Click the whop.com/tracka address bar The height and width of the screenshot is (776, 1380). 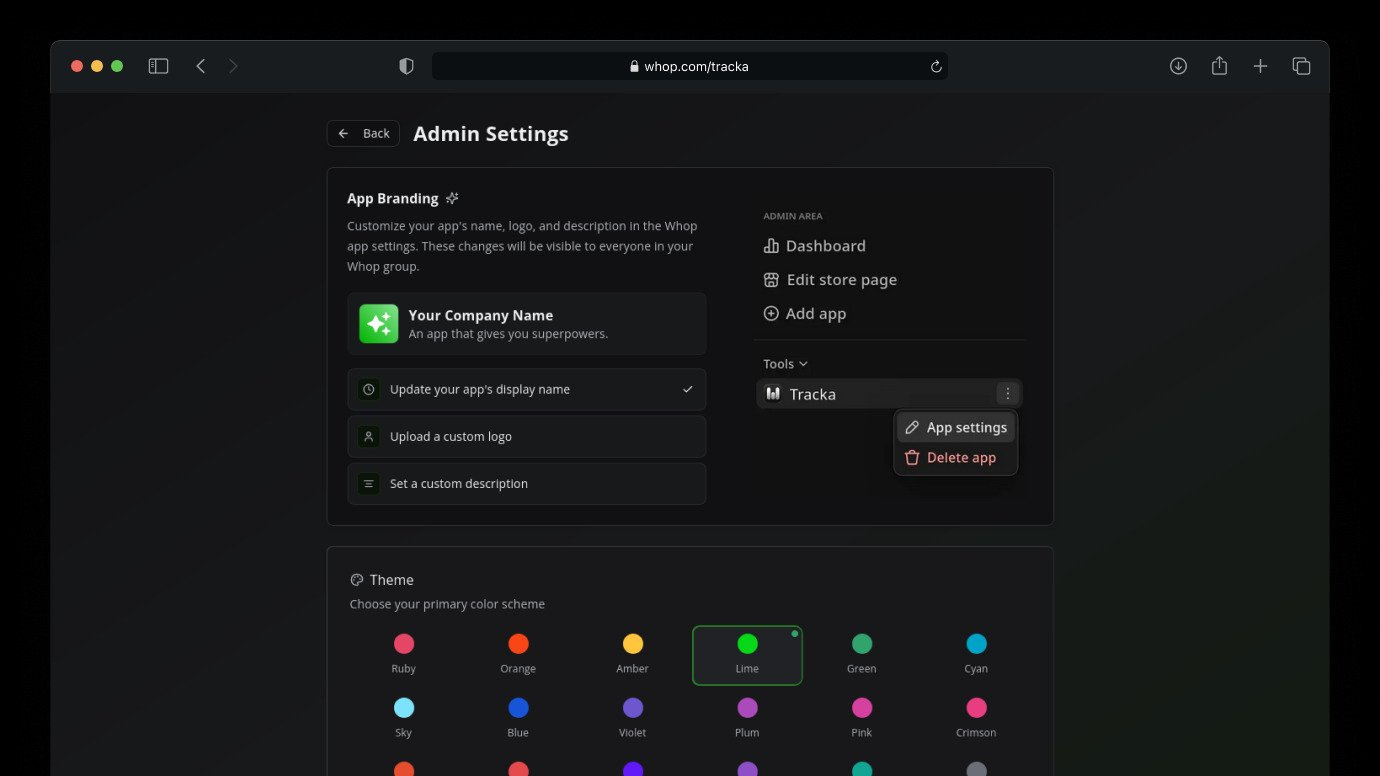point(690,66)
